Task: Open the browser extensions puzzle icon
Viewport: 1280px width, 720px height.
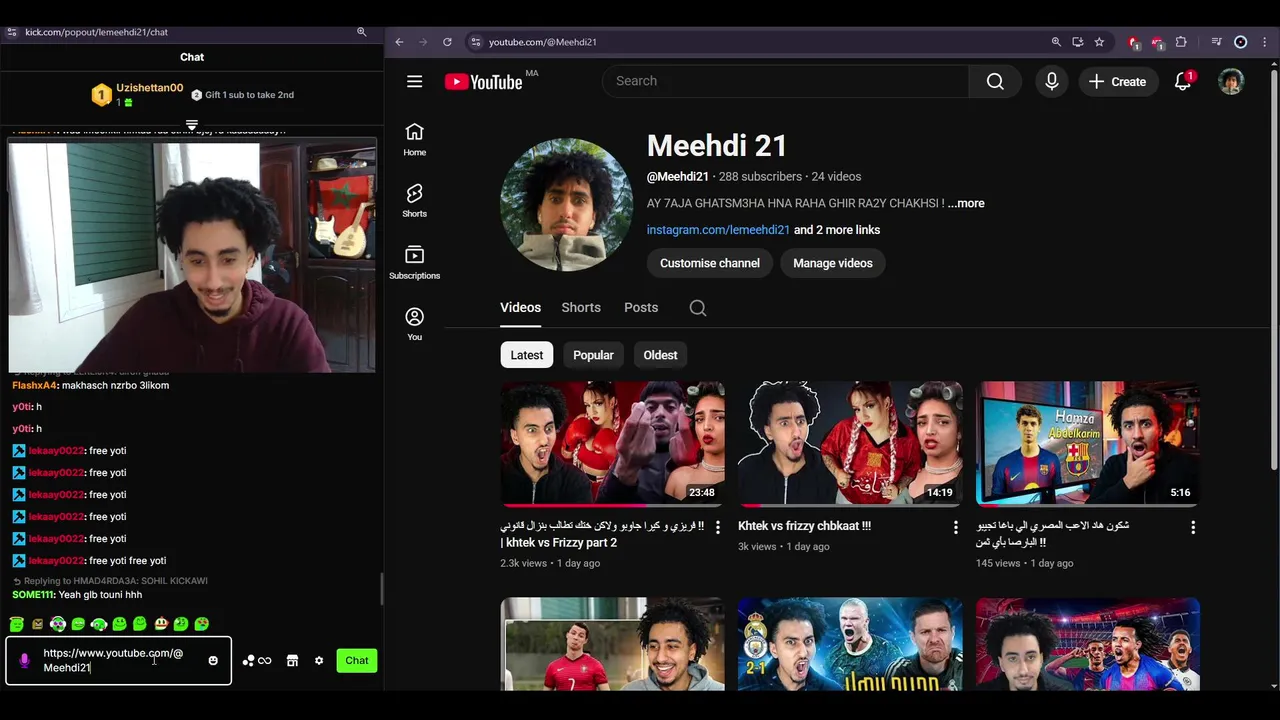Action: (1181, 42)
